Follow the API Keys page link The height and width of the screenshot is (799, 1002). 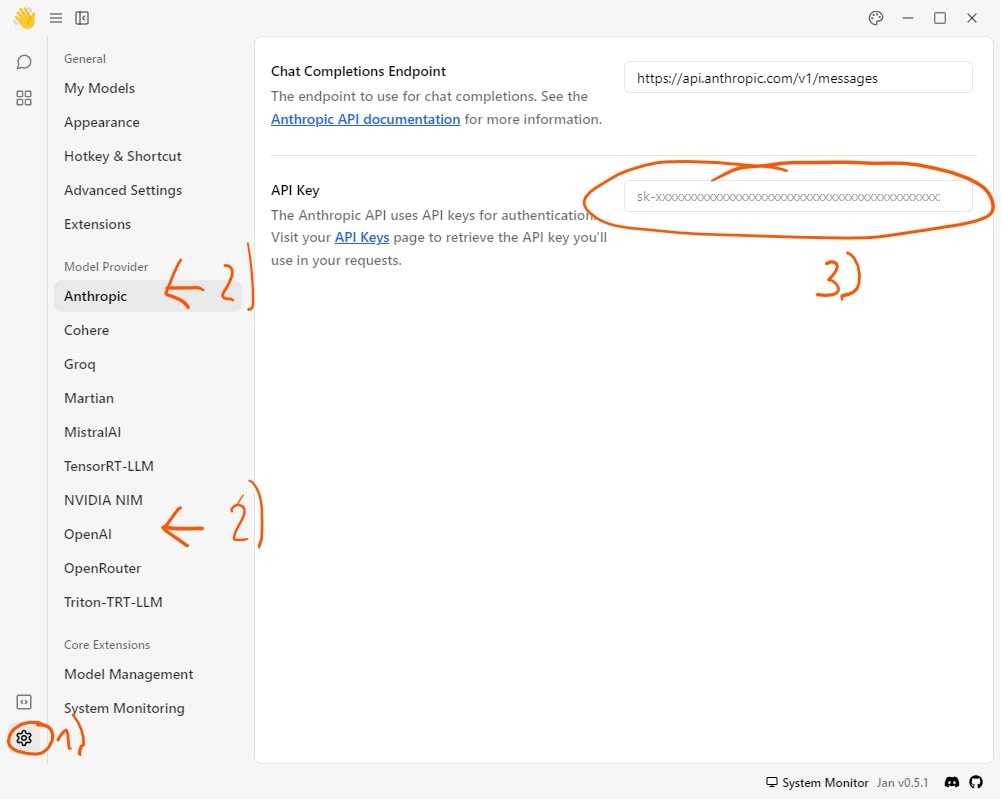[x=361, y=238]
